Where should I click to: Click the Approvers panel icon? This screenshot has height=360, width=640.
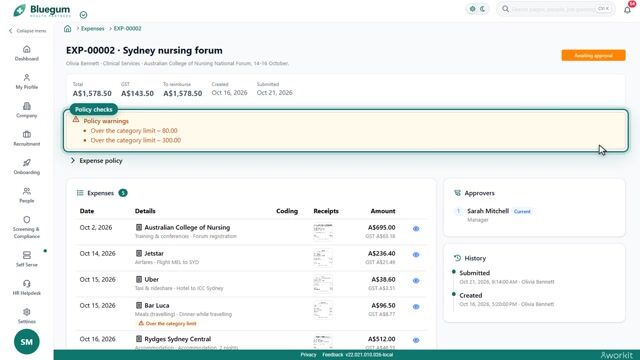point(457,193)
